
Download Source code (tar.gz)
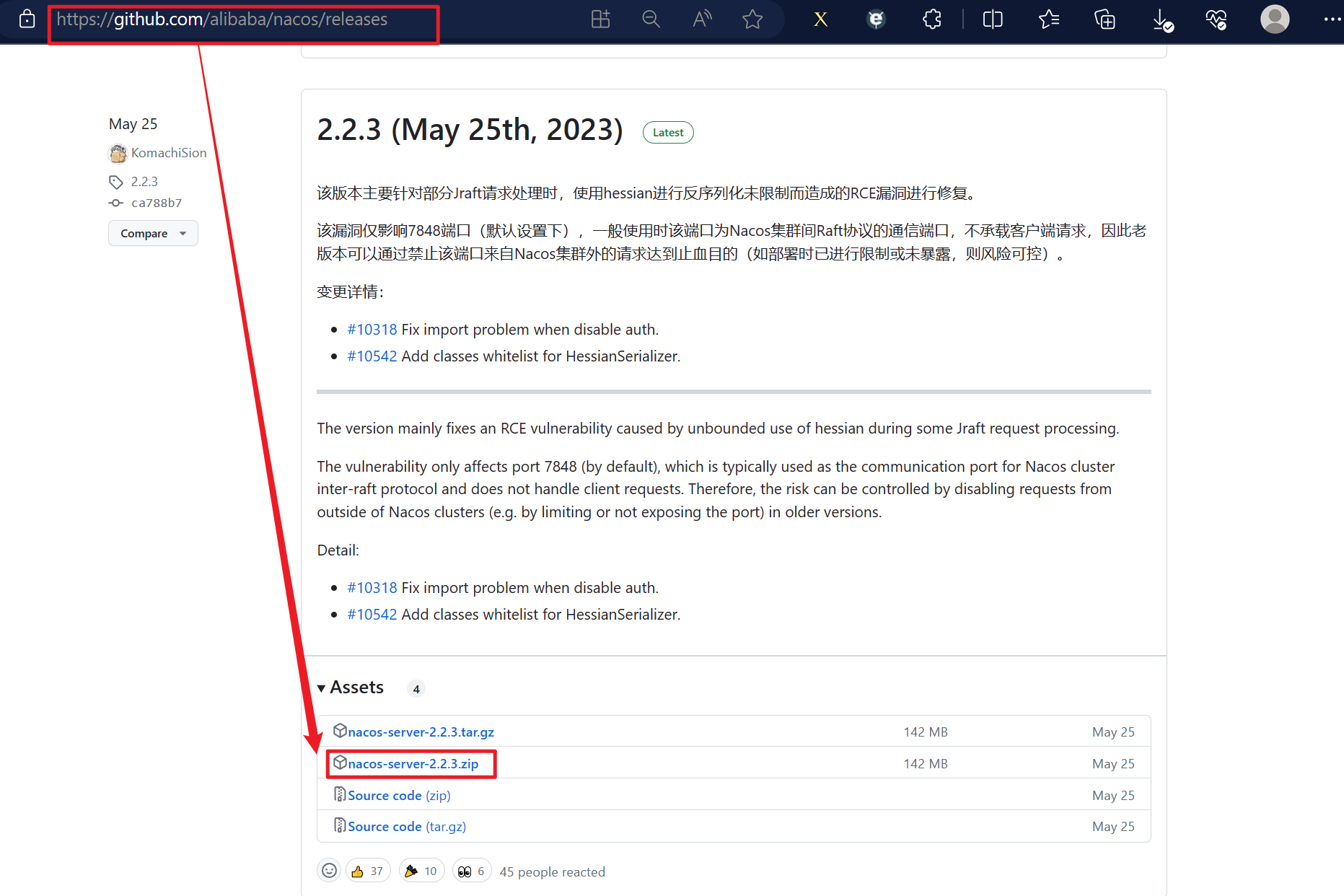tap(407, 827)
